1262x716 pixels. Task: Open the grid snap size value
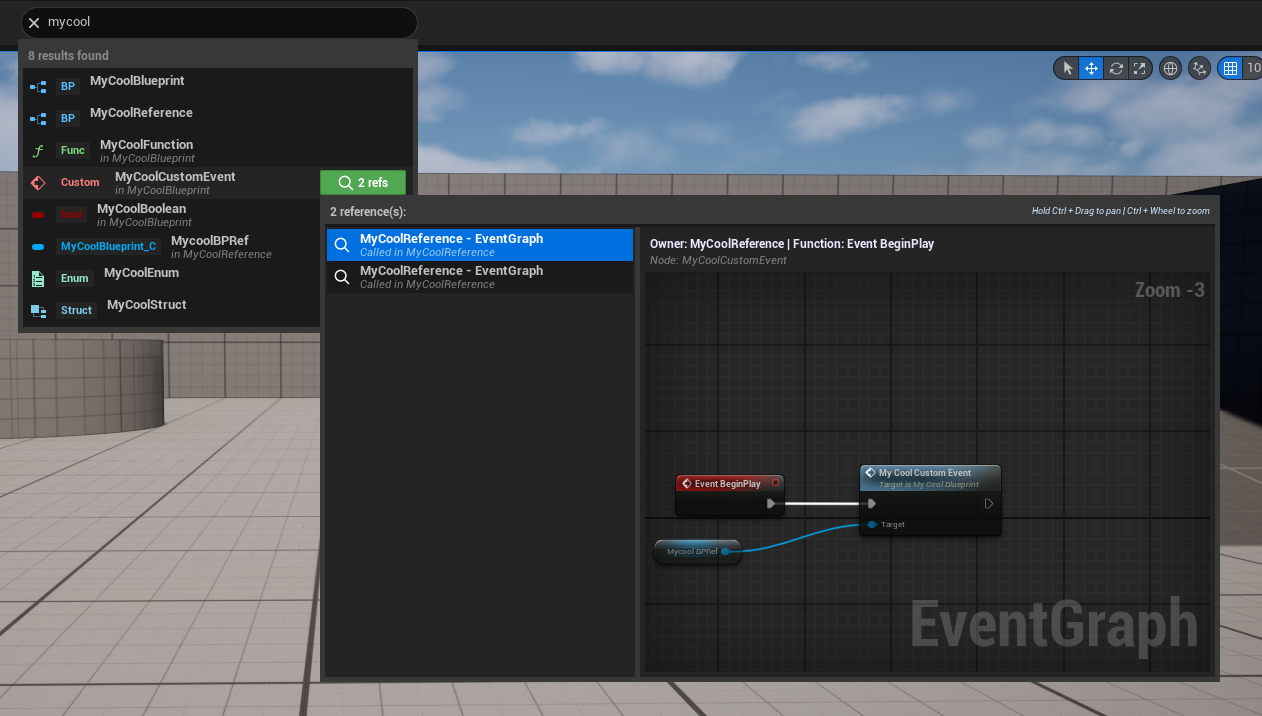pyautogui.click(x=1252, y=68)
